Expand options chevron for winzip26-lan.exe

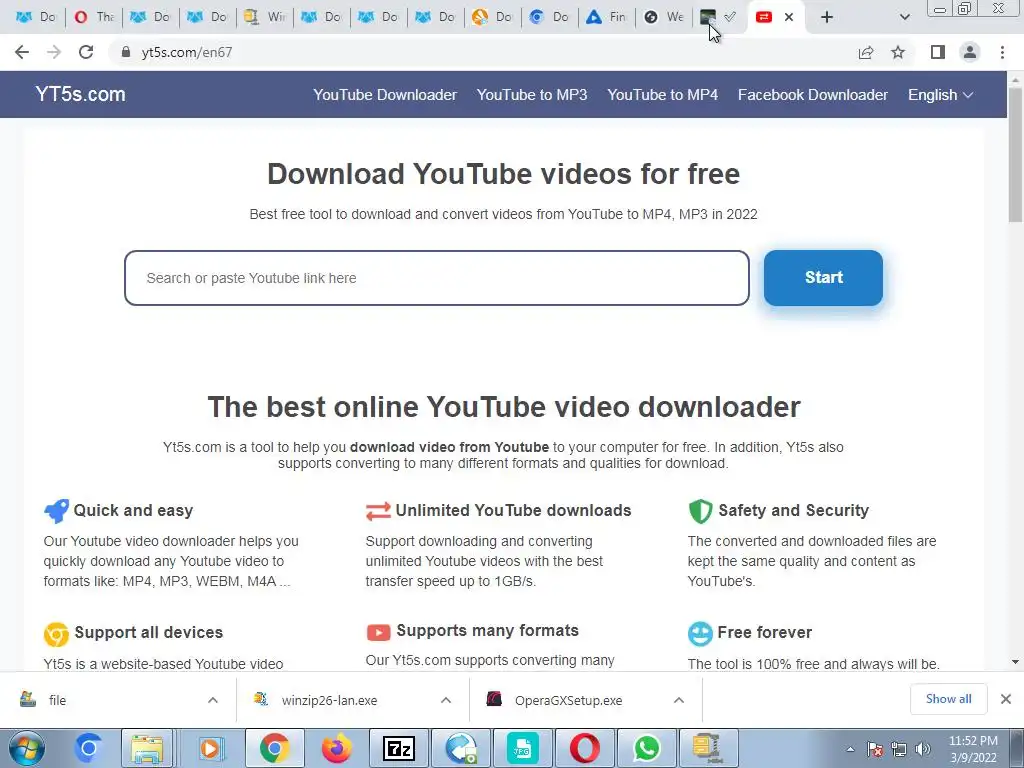tap(446, 700)
